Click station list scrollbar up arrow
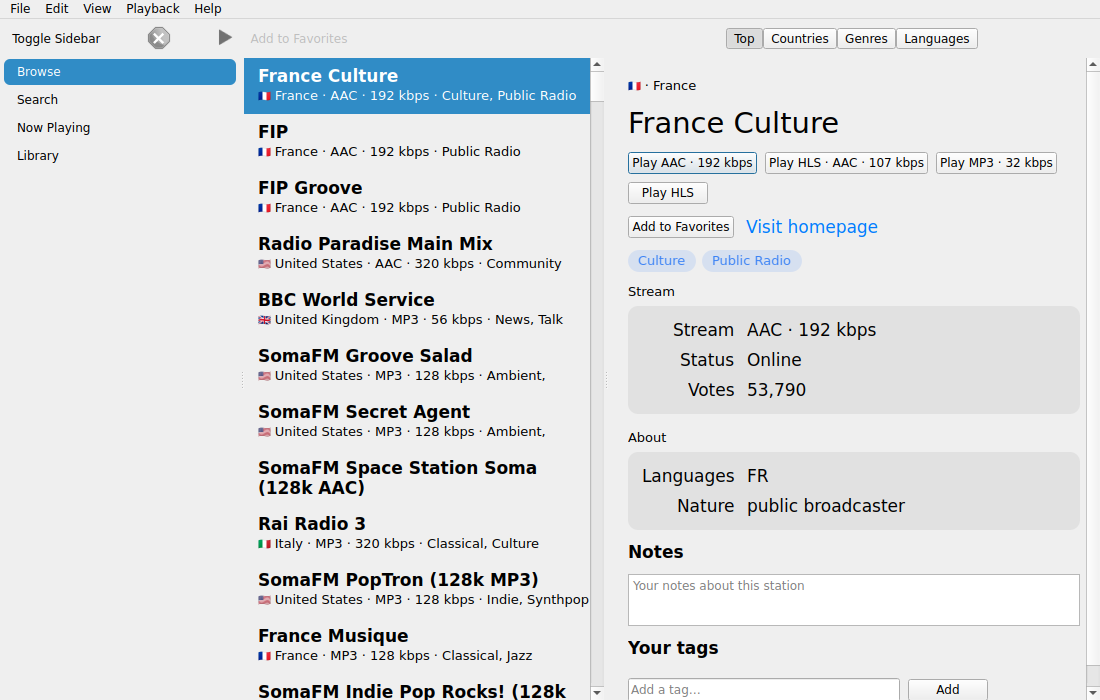 click(x=597, y=65)
